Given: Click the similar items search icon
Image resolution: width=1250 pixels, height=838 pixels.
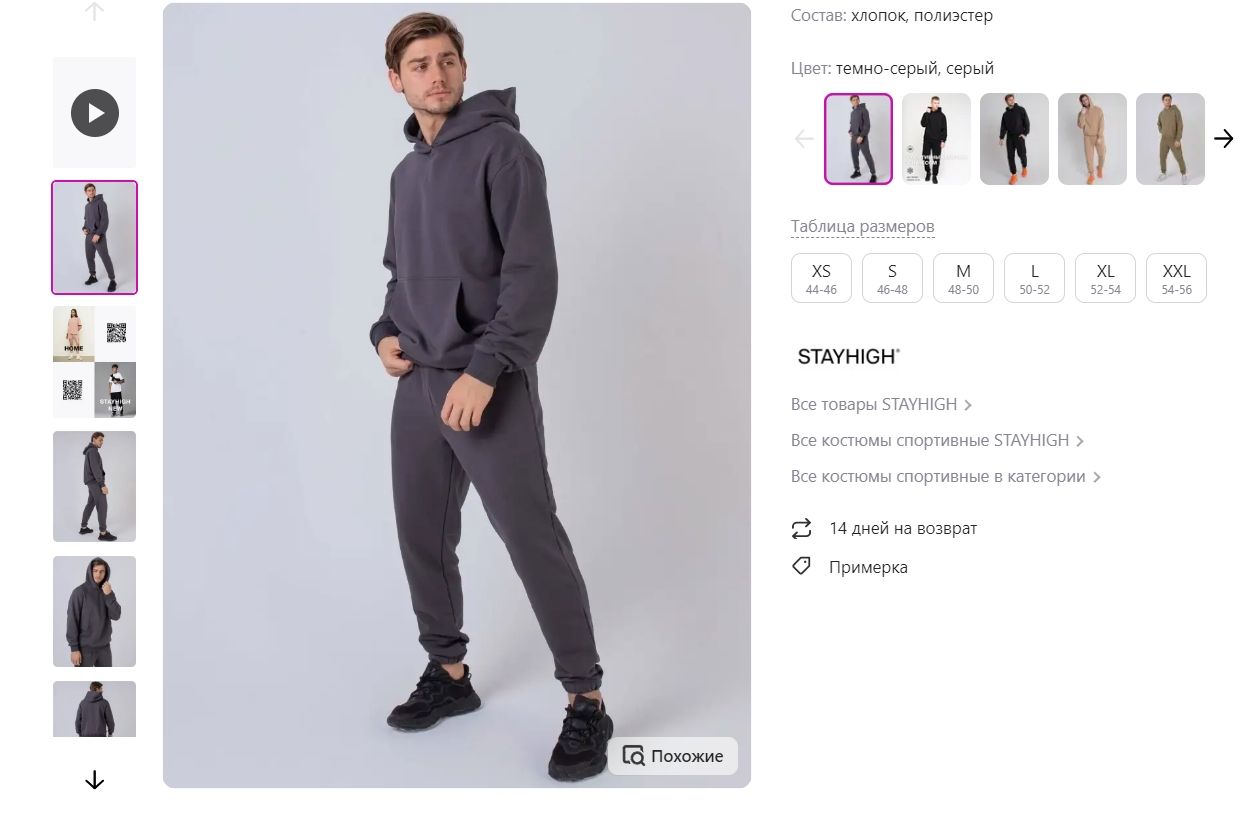Looking at the screenshot, I should pyautogui.click(x=634, y=756).
